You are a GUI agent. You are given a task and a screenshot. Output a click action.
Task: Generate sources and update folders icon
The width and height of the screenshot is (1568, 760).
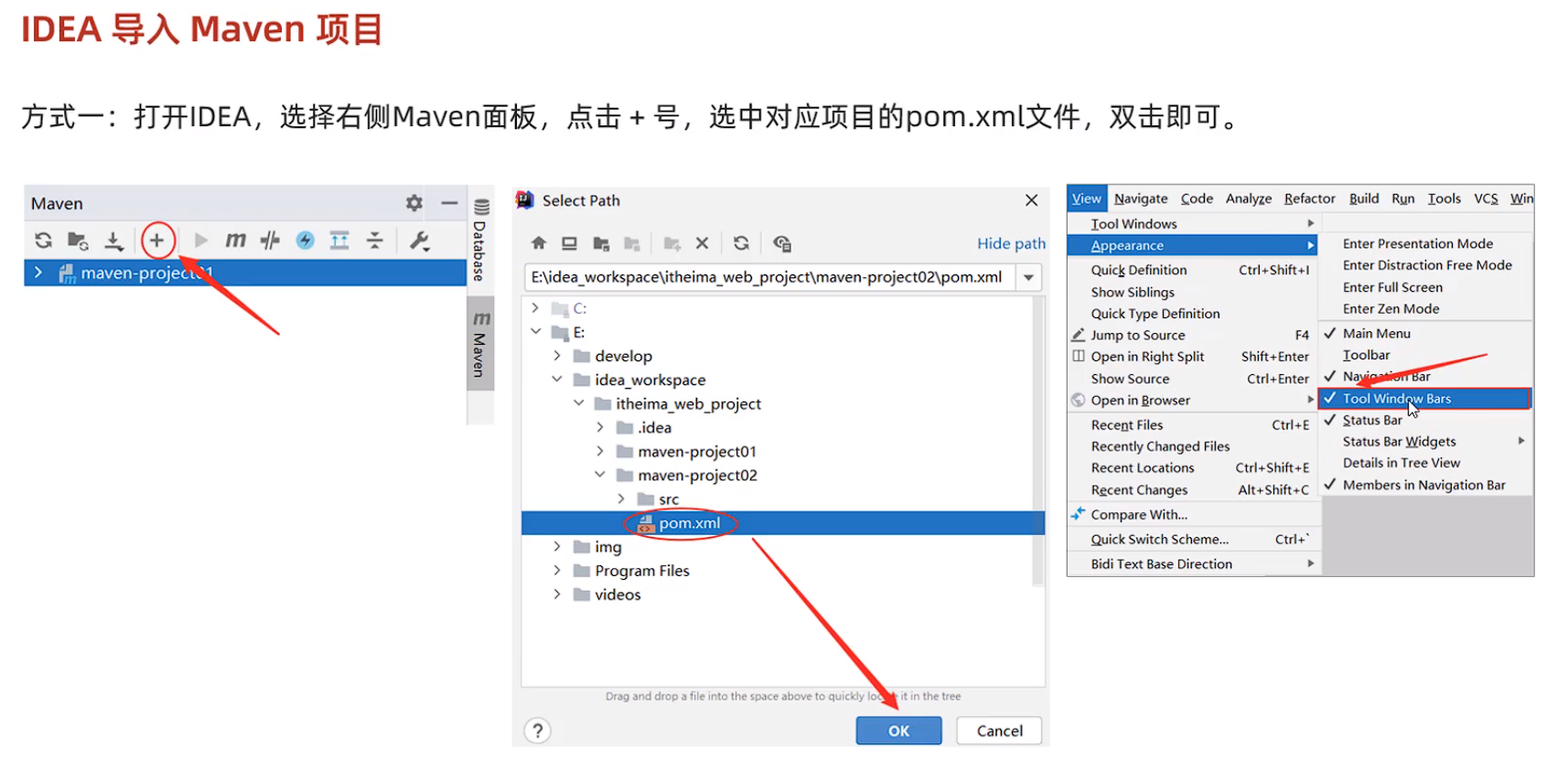click(x=78, y=241)
